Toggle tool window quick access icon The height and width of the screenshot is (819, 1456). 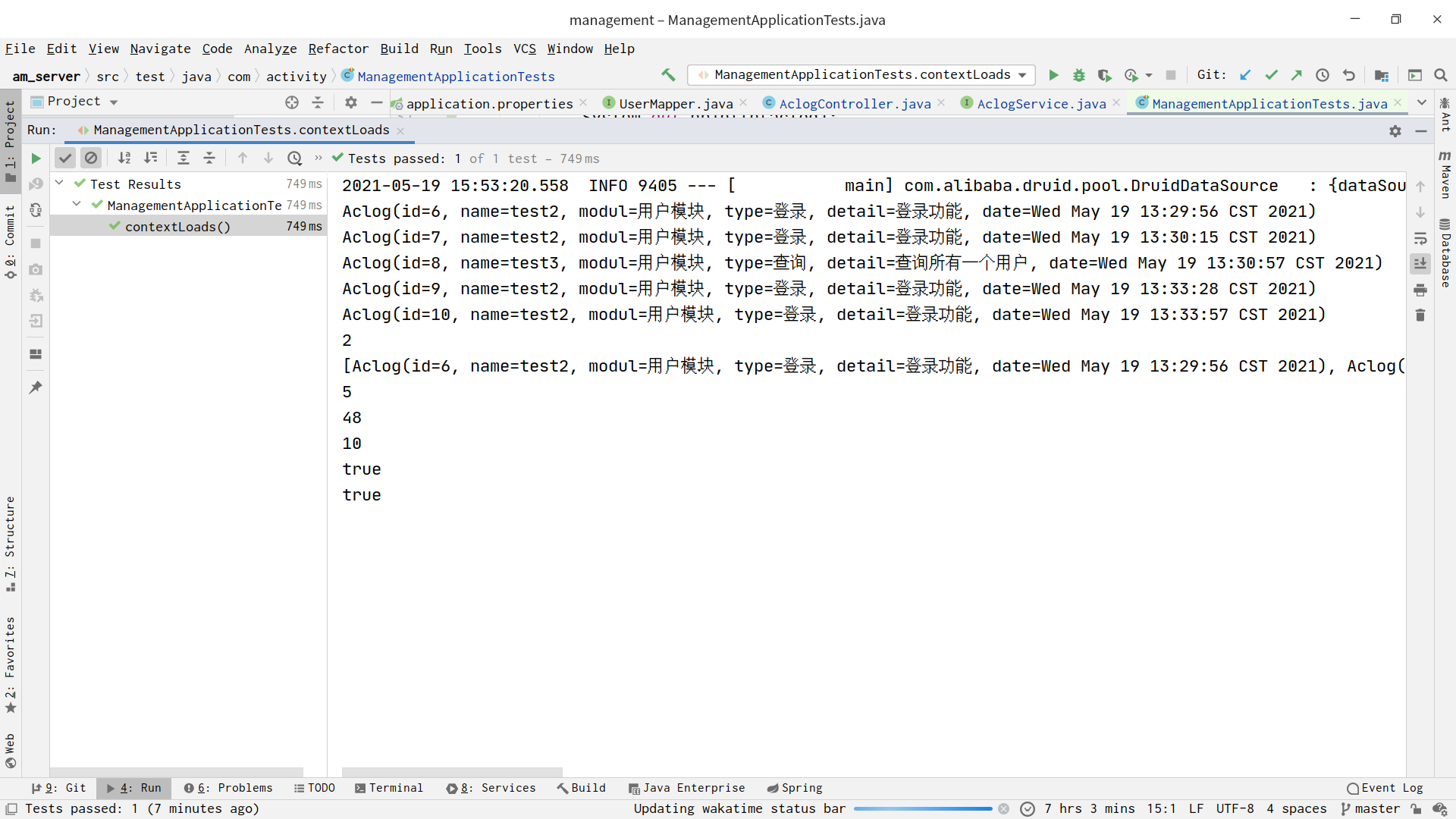pos(11,809)
